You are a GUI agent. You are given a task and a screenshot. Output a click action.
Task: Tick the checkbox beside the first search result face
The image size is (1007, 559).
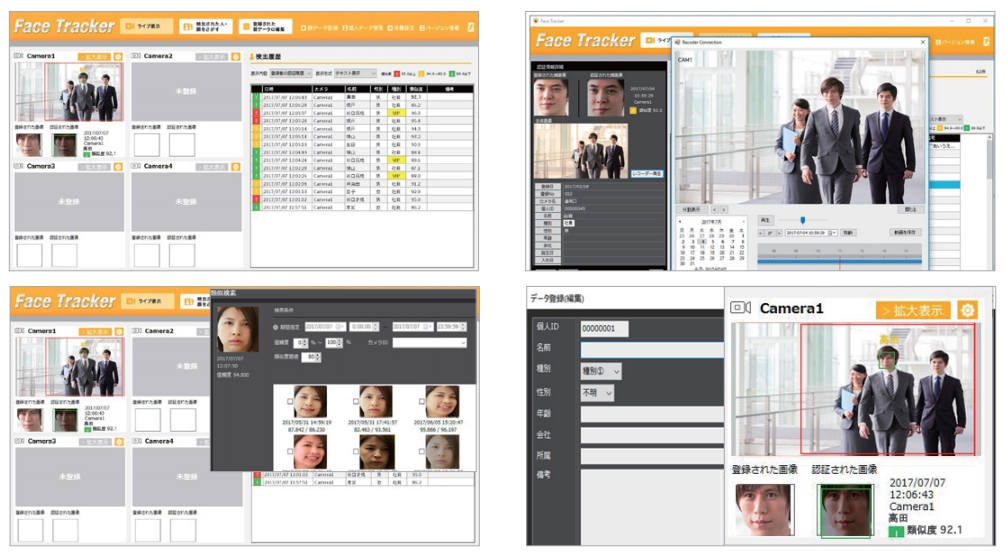[290, 402]
